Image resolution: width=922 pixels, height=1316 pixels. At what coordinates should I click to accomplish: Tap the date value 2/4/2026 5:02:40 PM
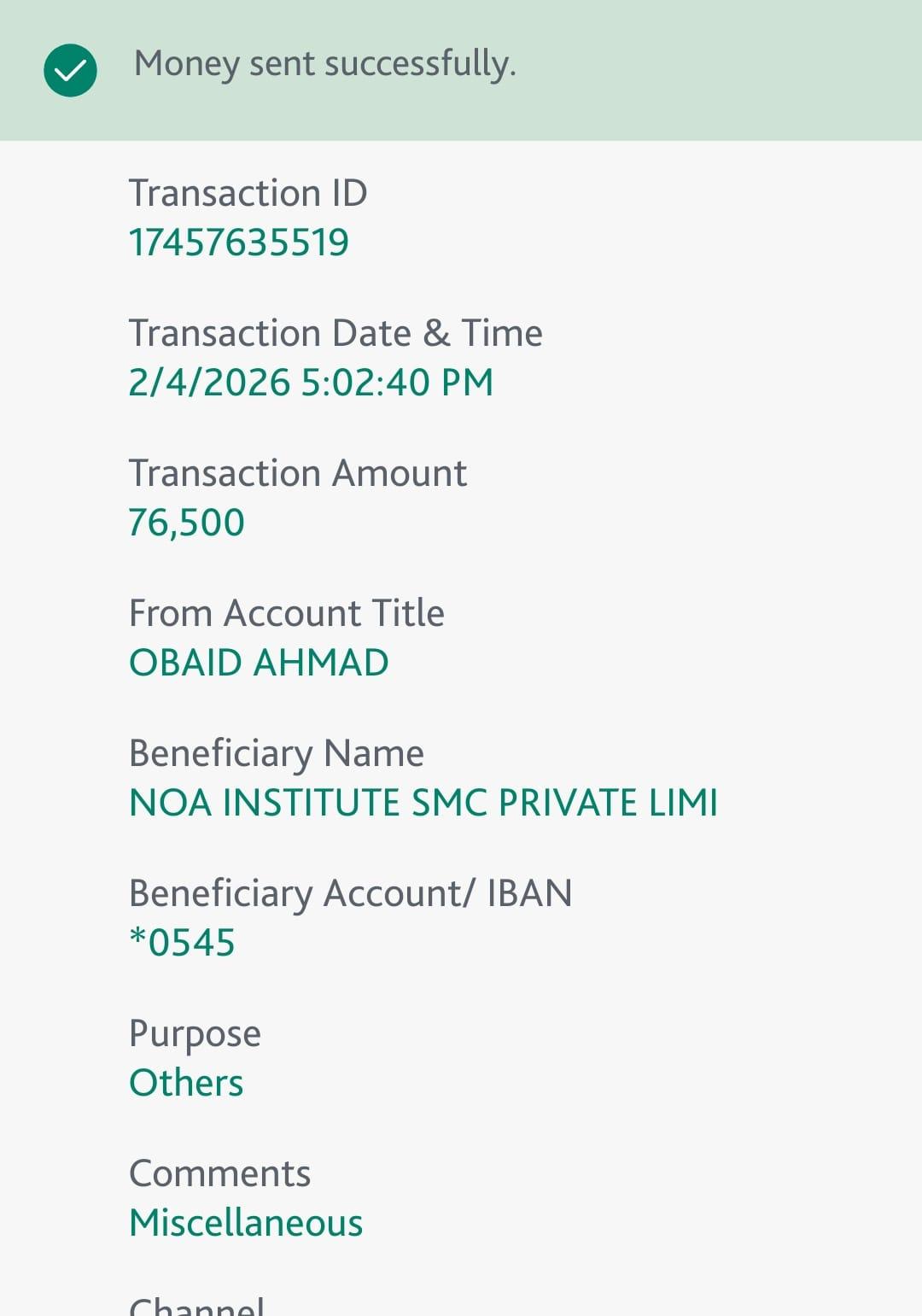click(311, 383)
